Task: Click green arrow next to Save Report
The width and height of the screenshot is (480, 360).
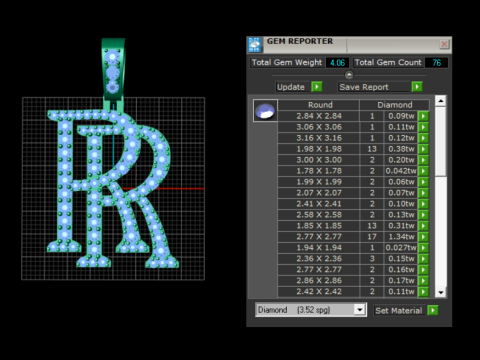Action: [417, 87]
